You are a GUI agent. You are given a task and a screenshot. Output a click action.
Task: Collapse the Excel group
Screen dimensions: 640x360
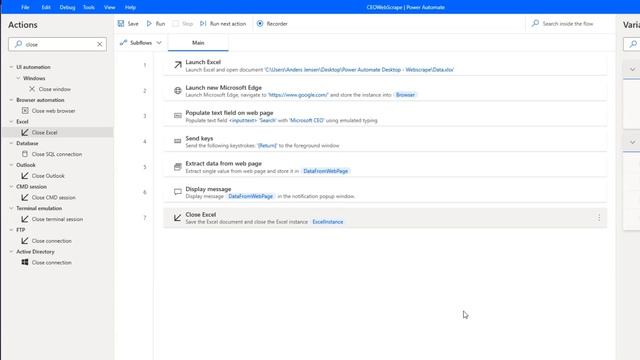coord(11,122)
